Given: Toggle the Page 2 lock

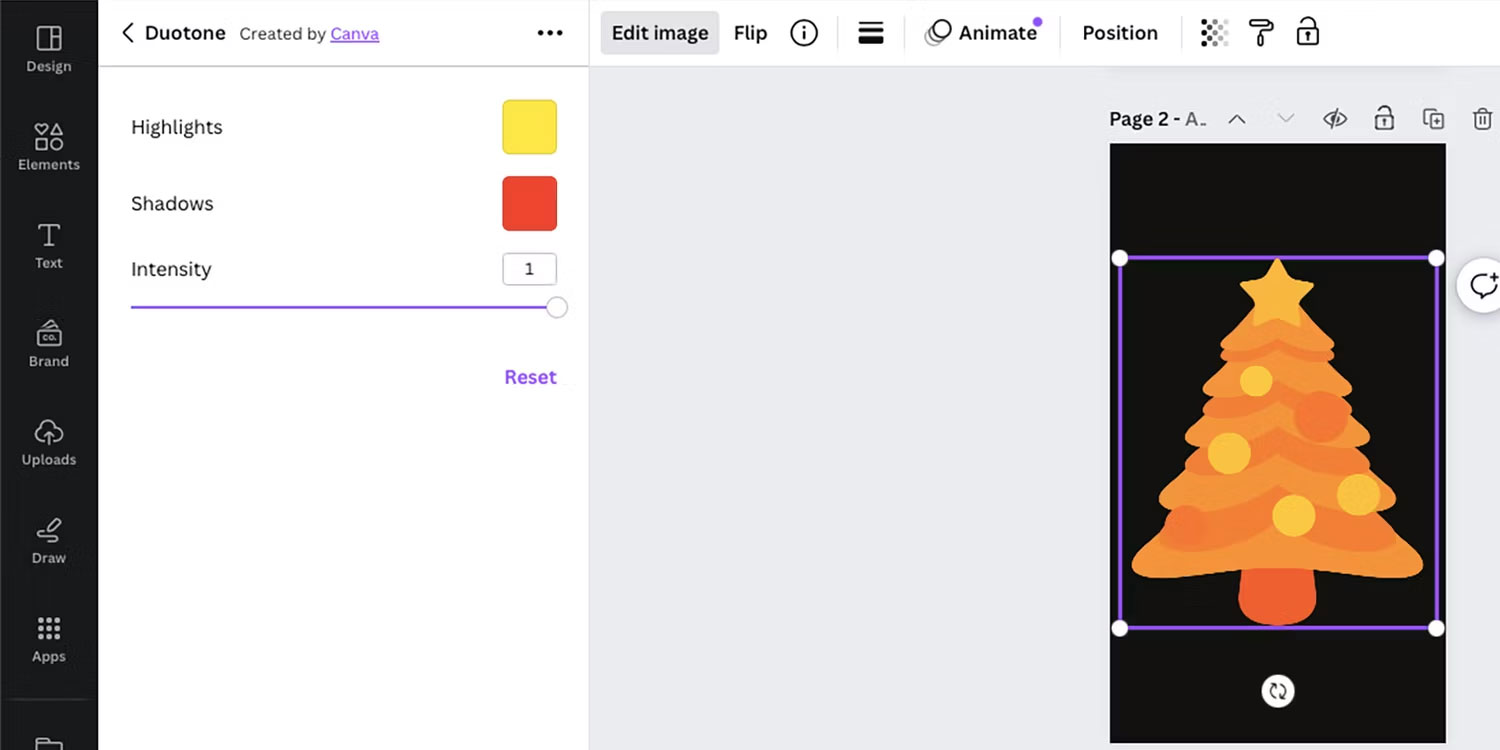Looking at the screenshot, I should [x=1384, y=118].
